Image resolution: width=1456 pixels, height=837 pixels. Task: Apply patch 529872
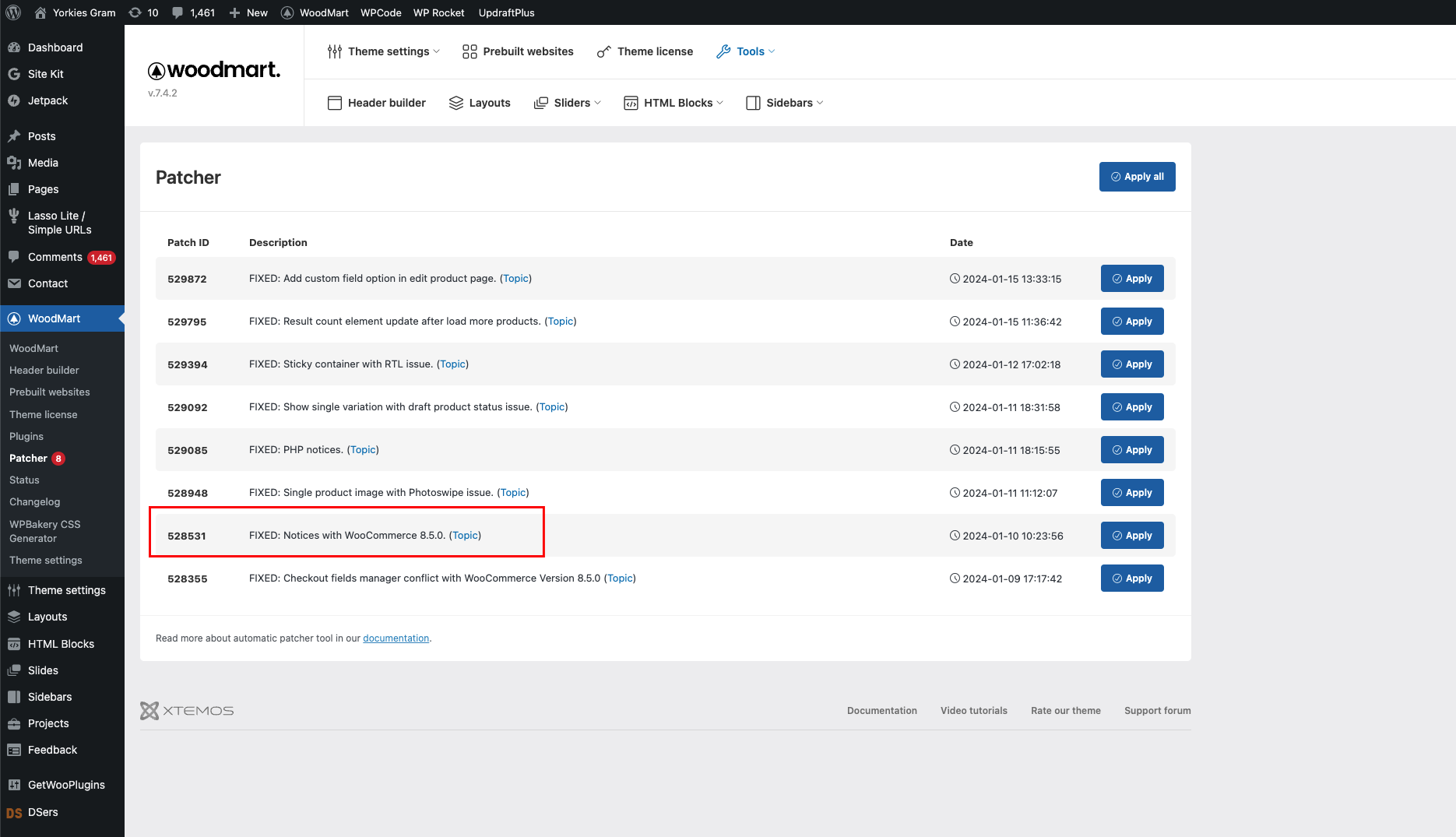tap(1132, 279)
